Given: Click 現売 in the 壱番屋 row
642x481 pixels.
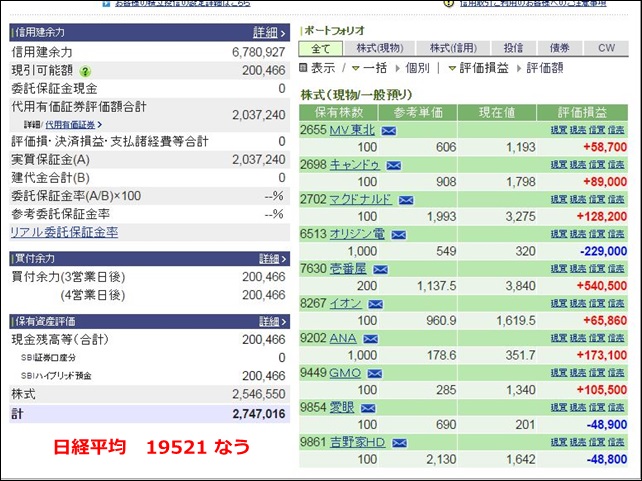Looking at the screenshot, I should (x=578, y=269).
